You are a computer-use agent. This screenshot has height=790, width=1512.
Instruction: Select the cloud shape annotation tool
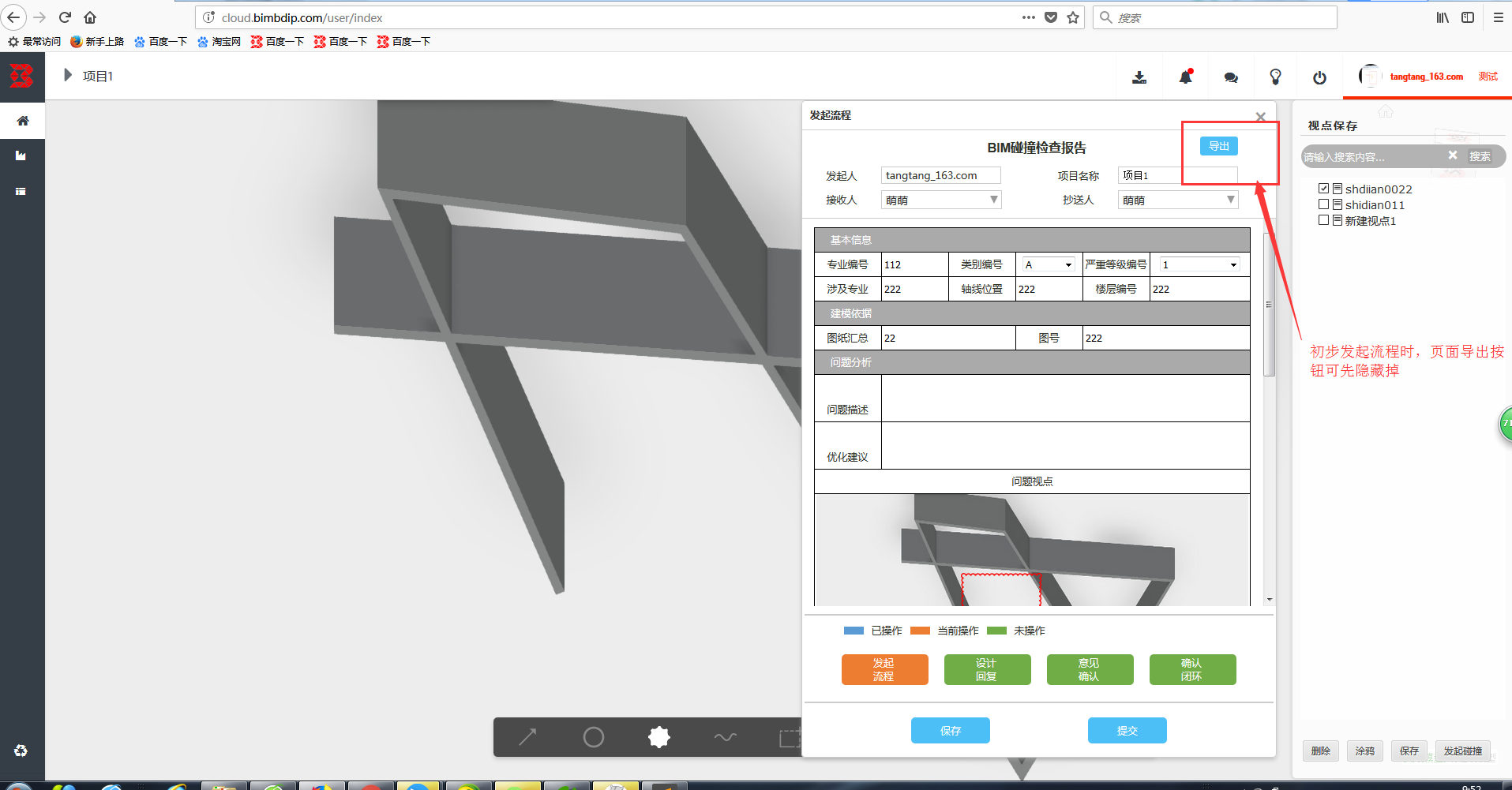(x=659, y=737)
